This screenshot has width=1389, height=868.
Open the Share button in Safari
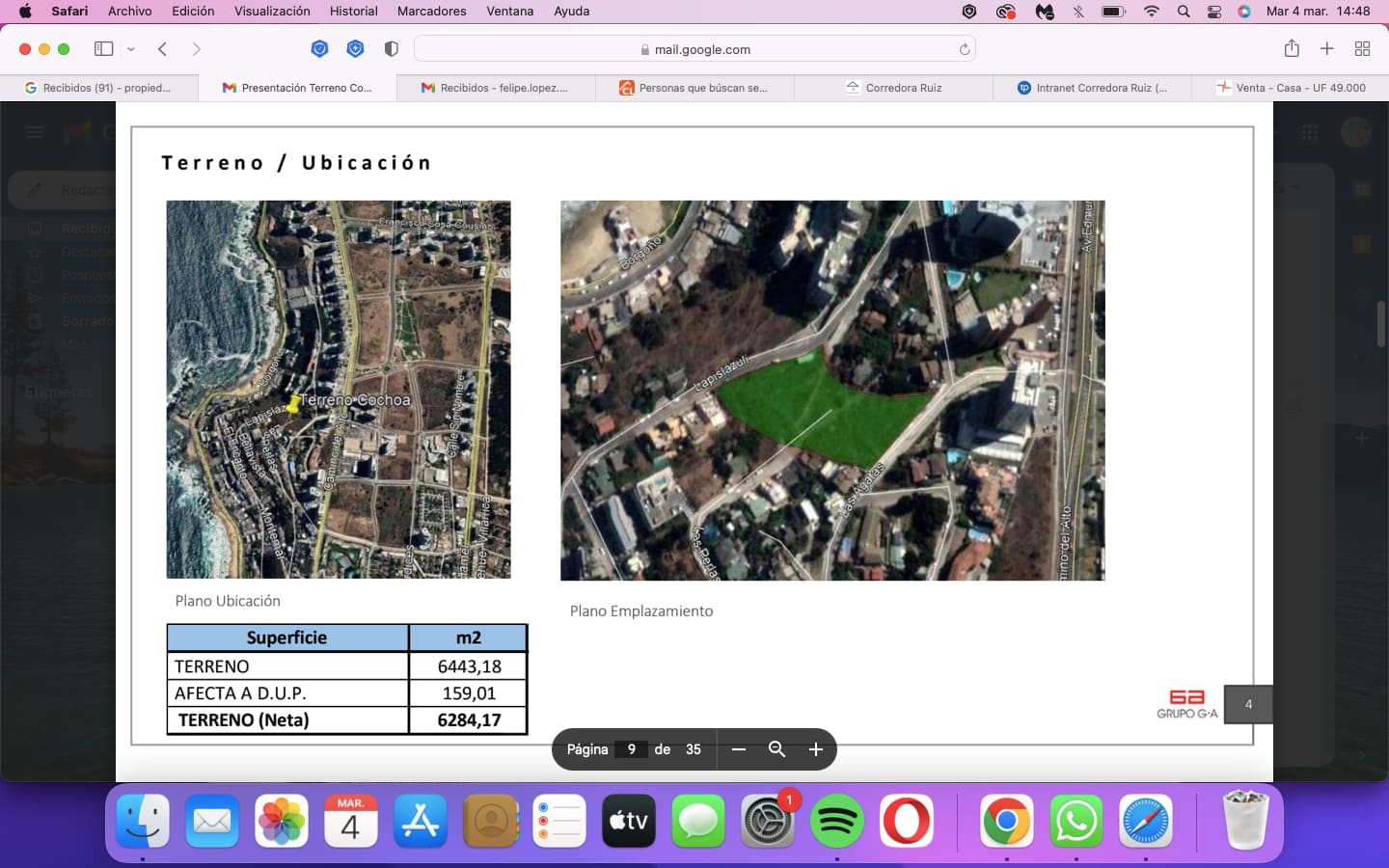(x=1292, y=48)
